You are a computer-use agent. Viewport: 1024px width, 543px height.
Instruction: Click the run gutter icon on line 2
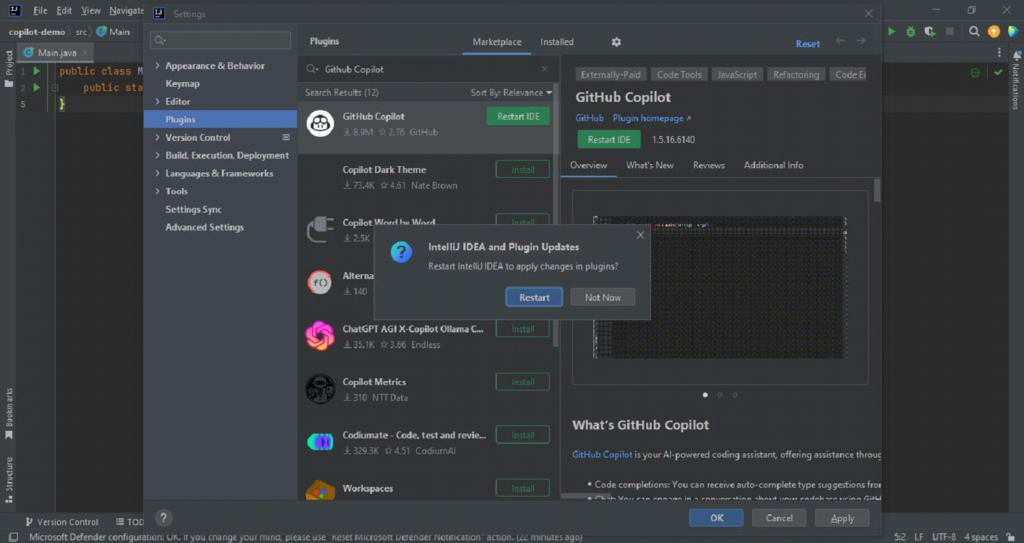pos(37,87)
